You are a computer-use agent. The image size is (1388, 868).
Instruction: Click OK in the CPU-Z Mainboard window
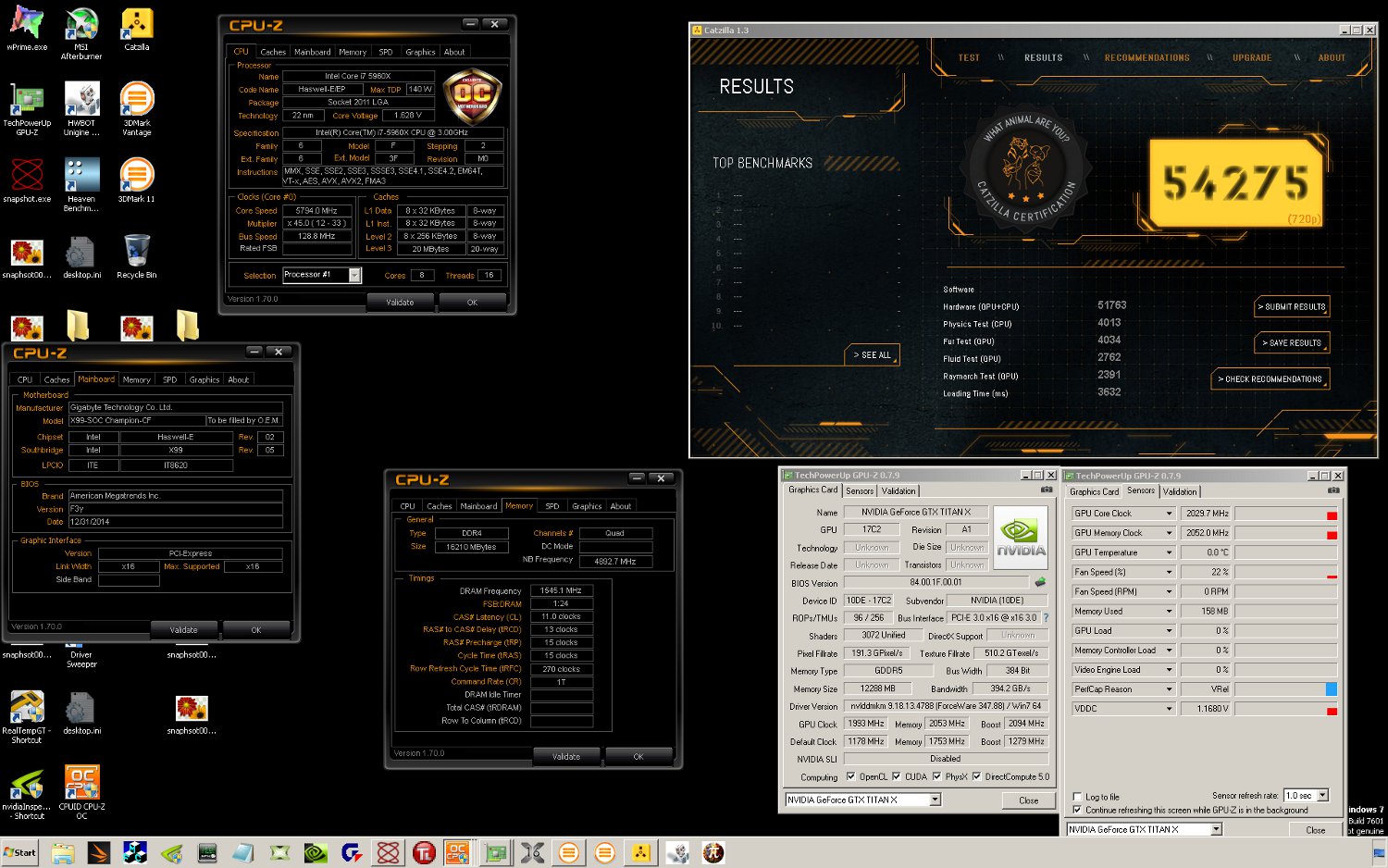click(256, 630)
